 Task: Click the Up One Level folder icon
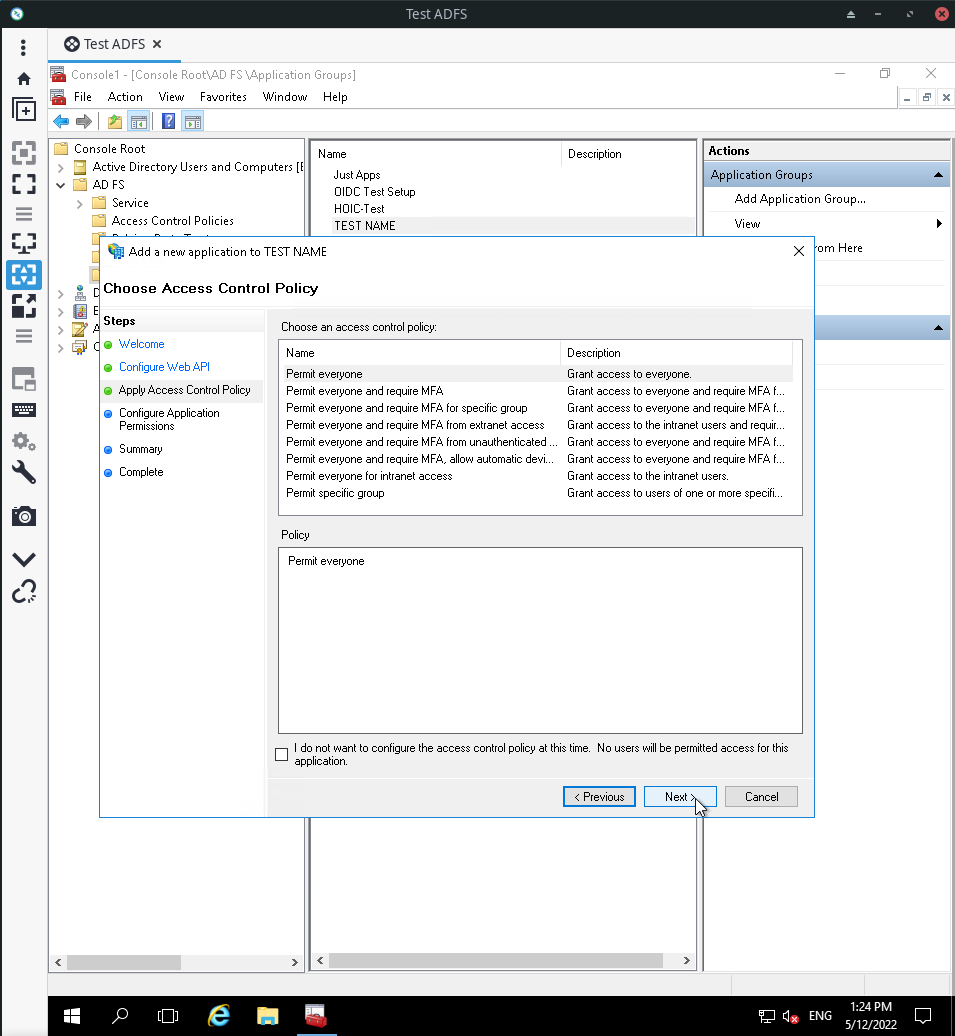tap(116, 121)
